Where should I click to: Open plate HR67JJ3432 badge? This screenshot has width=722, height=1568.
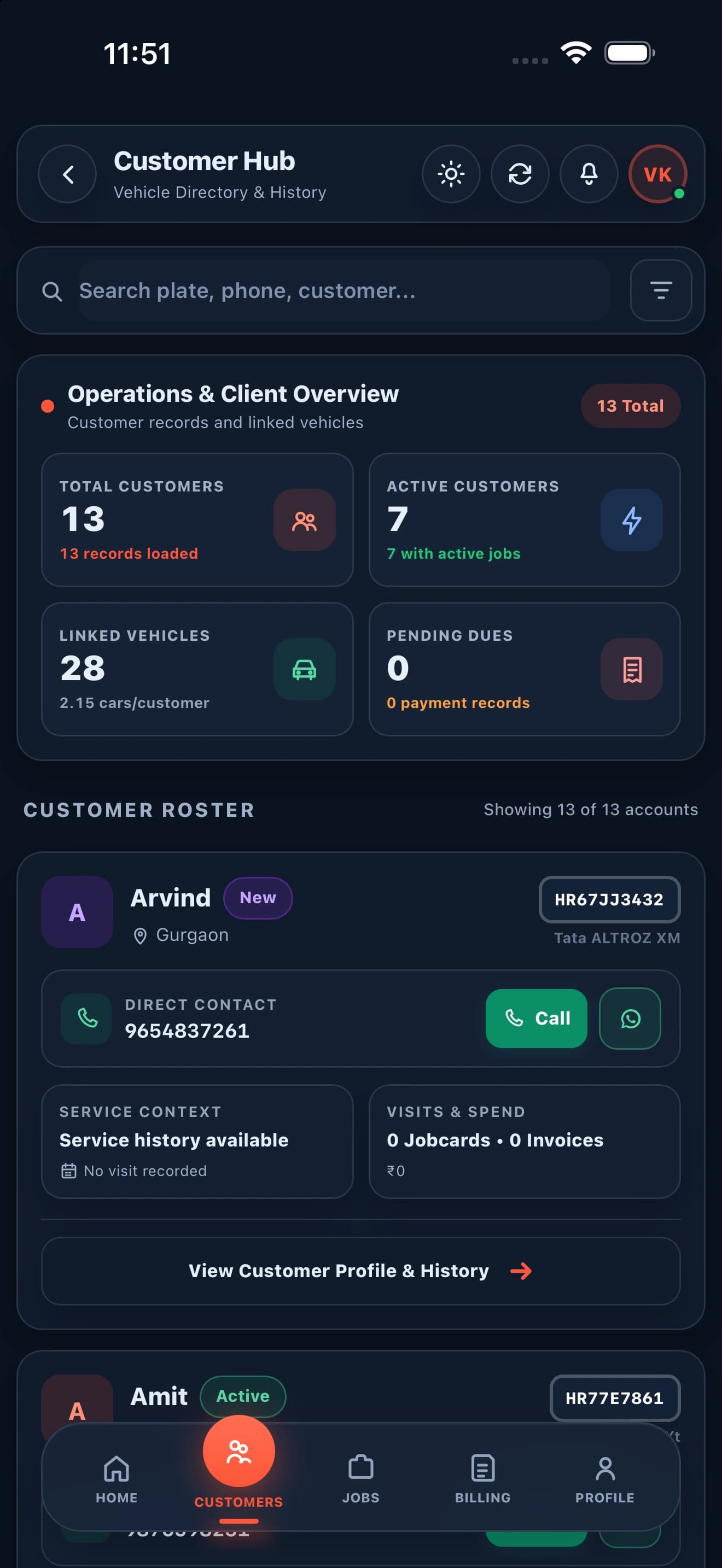pos(609,900)
